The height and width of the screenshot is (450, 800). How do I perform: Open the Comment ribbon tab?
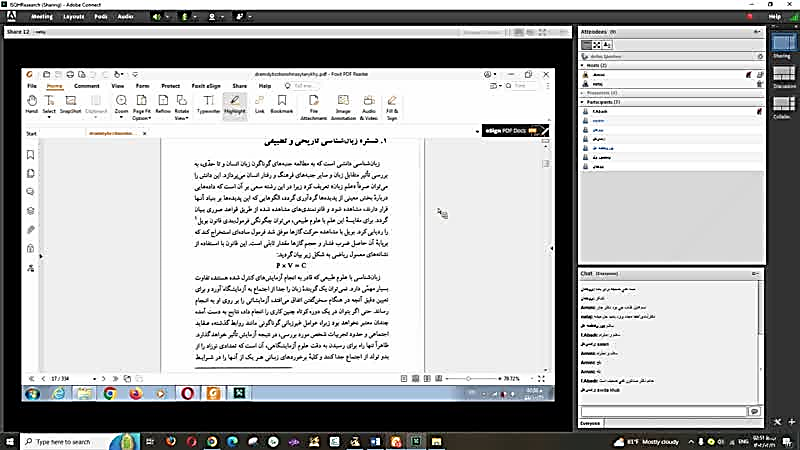87,86
